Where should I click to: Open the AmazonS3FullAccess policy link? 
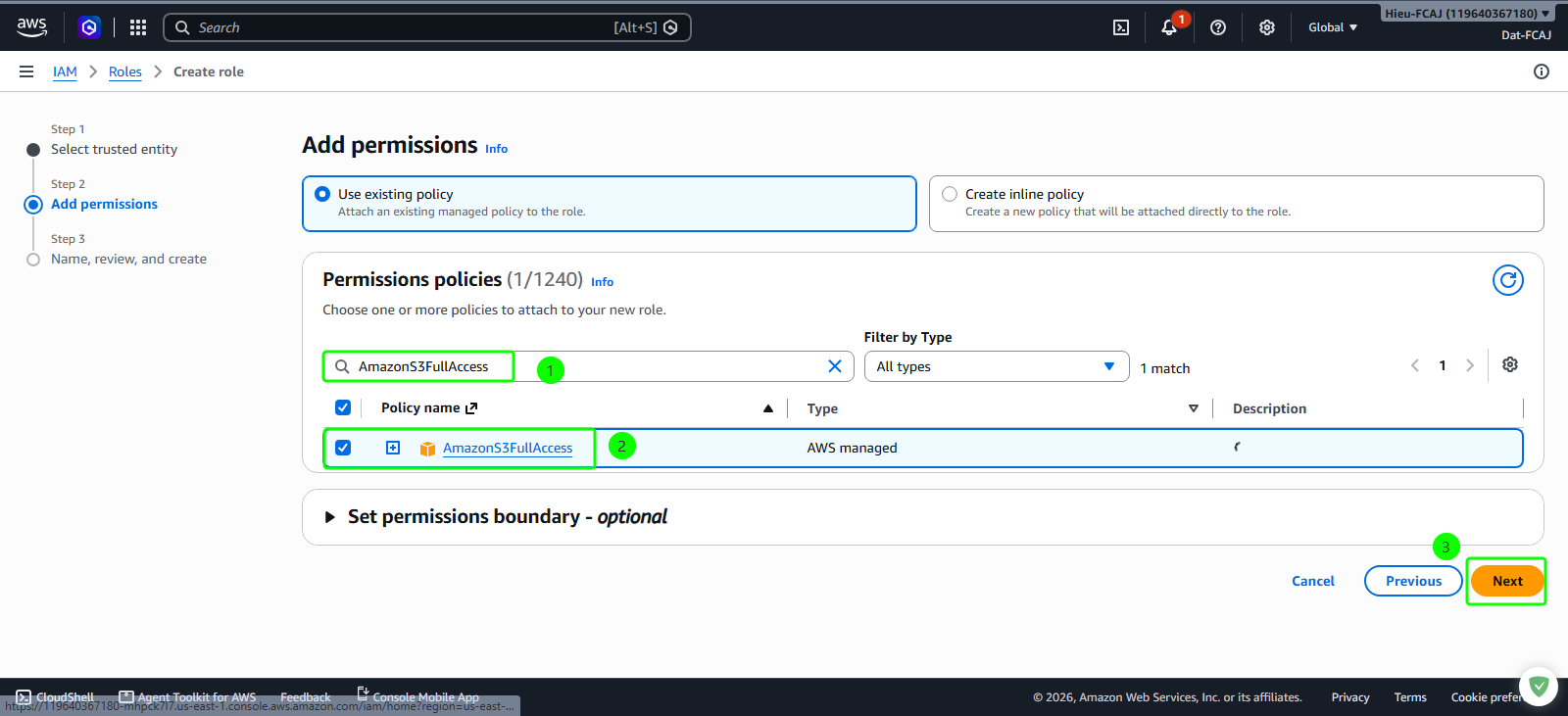click(x=508, y=448)
